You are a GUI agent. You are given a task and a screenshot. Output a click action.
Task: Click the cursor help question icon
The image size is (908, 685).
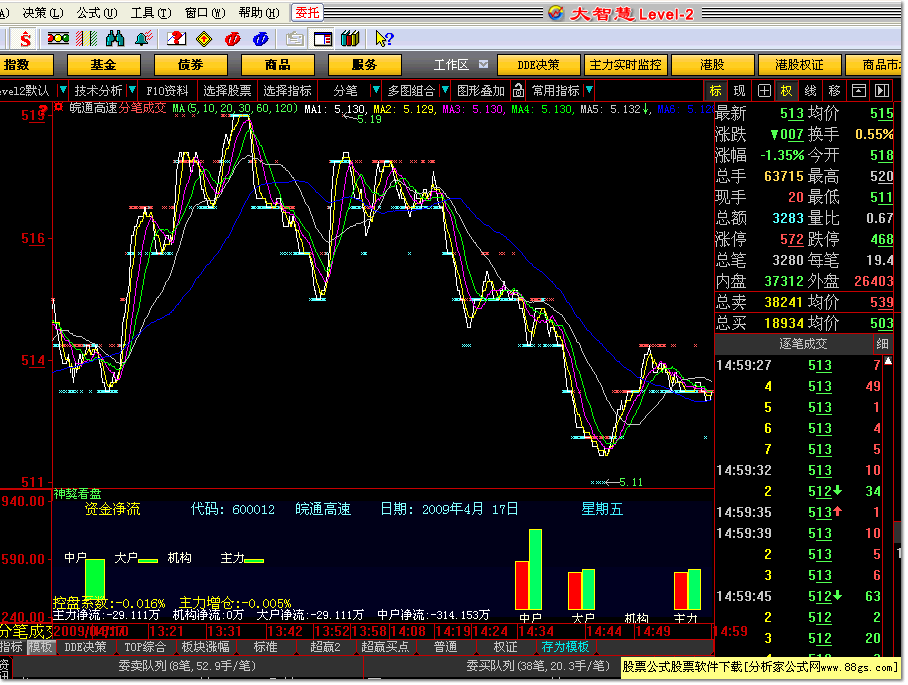click(x=384, y=39)
